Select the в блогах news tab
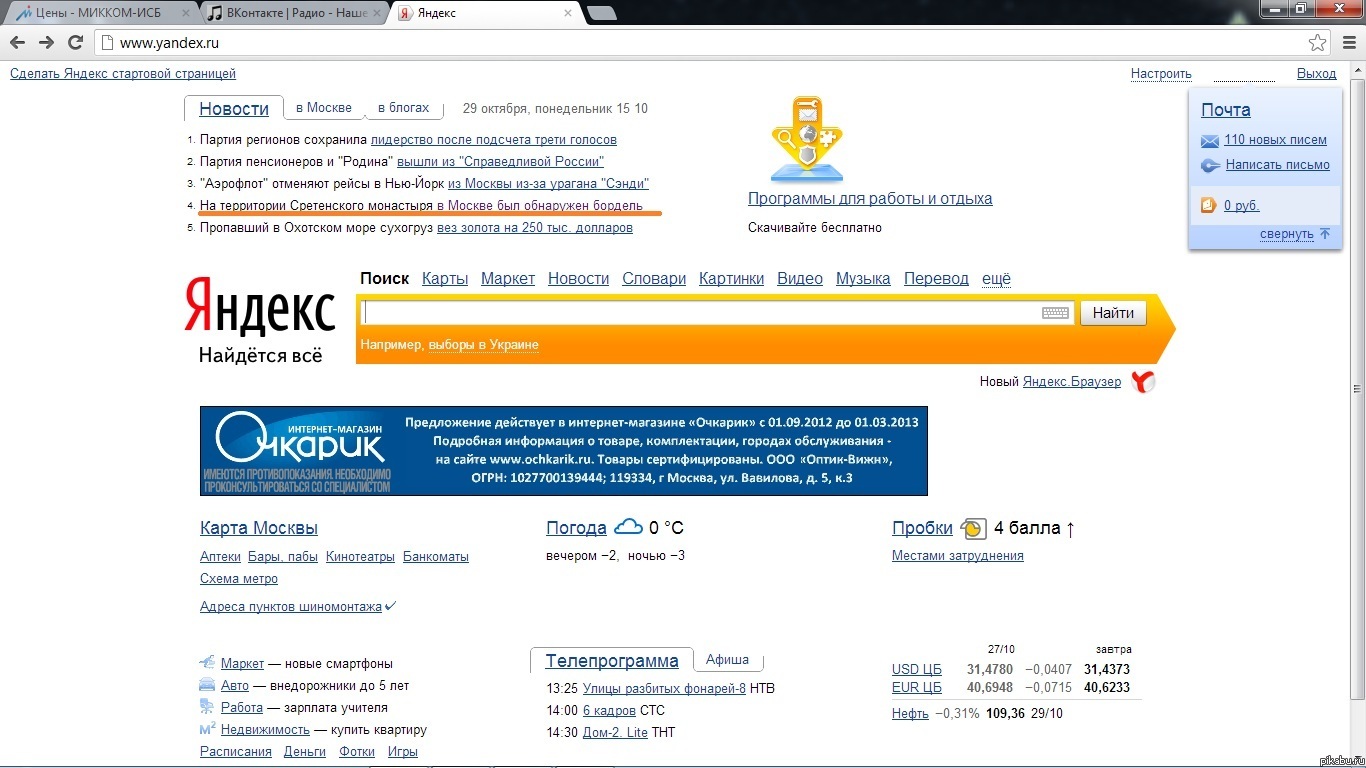The width and height of the screenshot is (1366, 768). click(403, 108)
